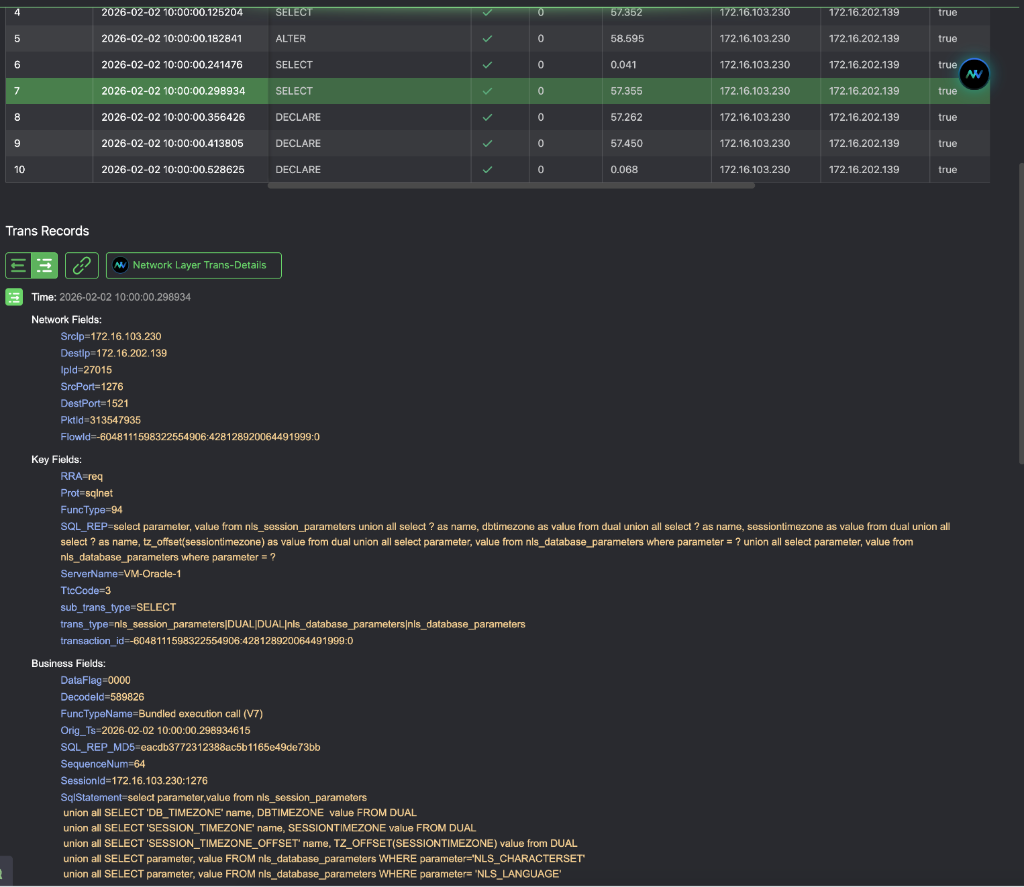
Task: Click the green checkmark in row 9
Action: point(487,143)
